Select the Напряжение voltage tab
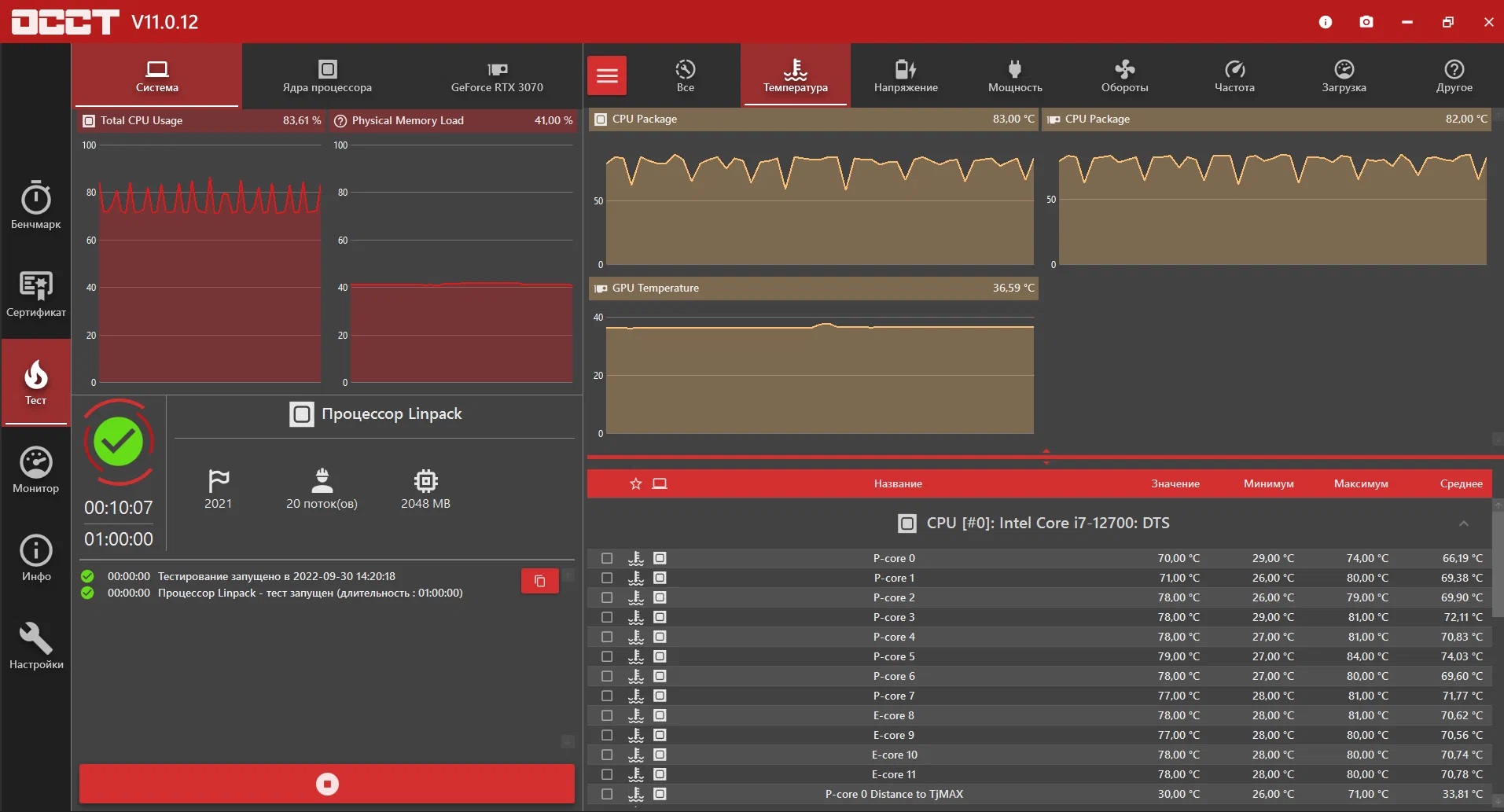Viewport: 1504px width, 812px height. 906,75
